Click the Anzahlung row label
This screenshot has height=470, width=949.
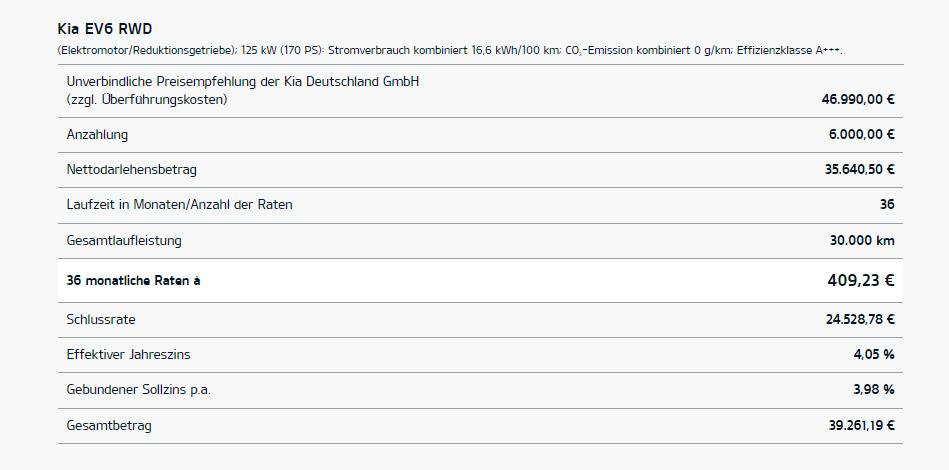coord(97,135)
